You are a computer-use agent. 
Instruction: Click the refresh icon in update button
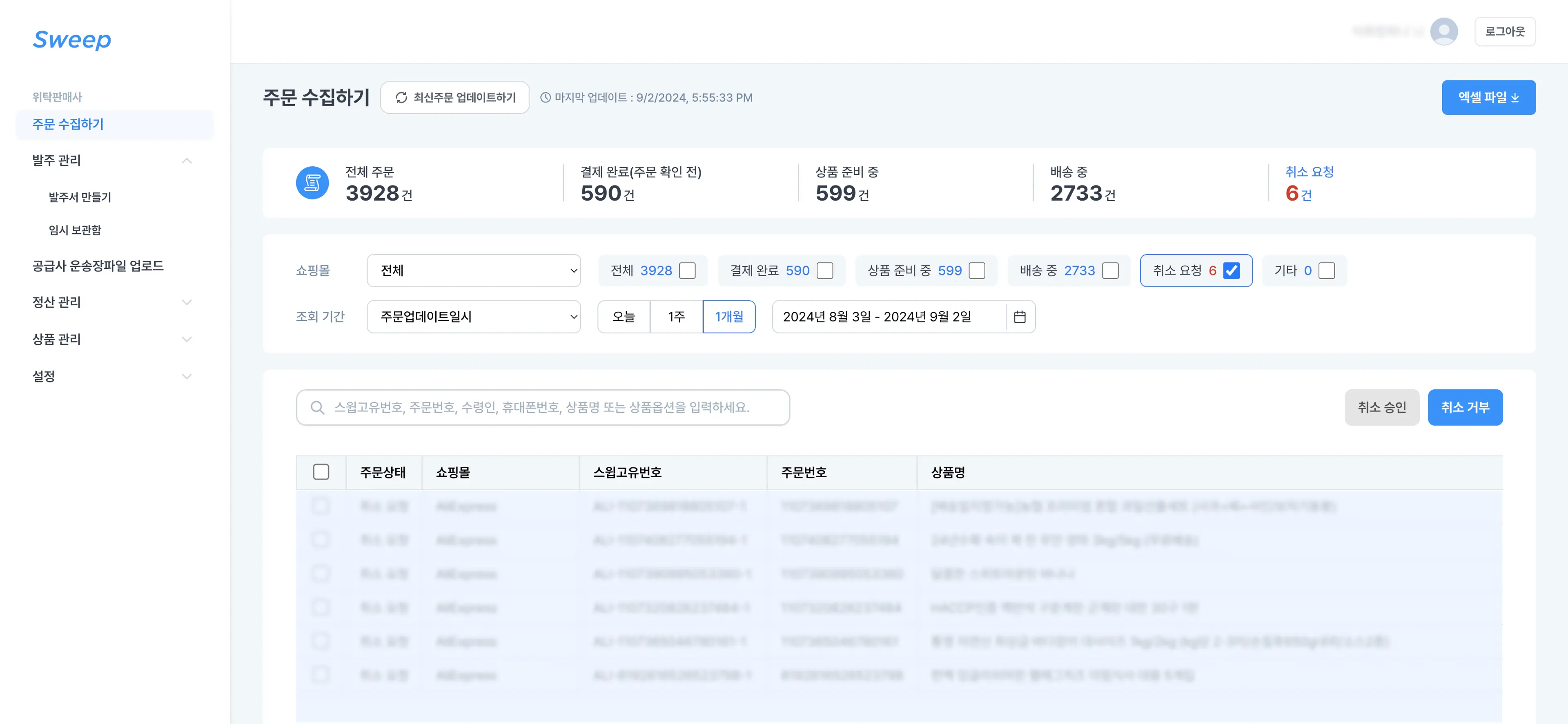pyautogui.click(x=401, y=97)
